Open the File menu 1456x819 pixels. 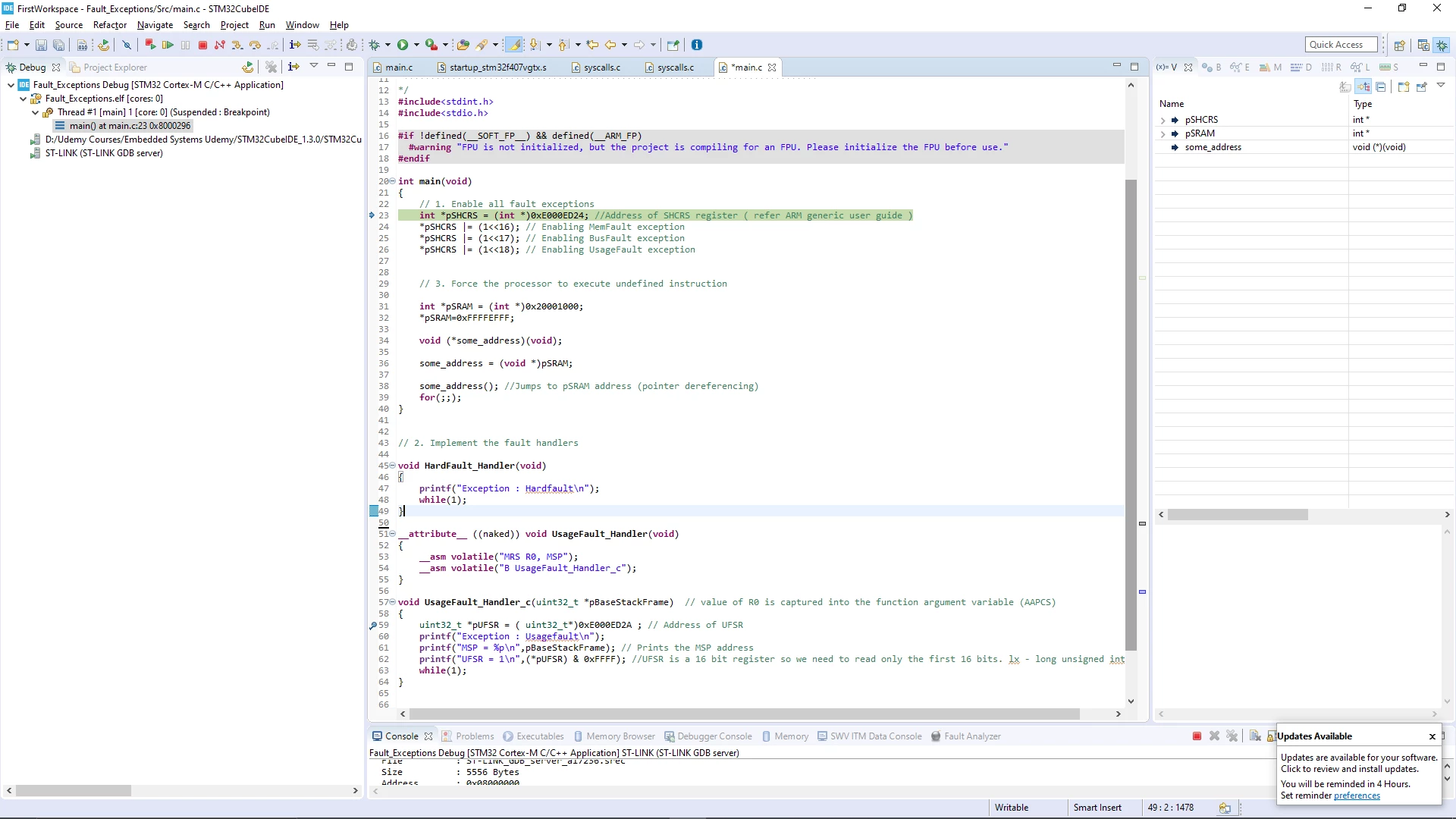click(12, 25)
